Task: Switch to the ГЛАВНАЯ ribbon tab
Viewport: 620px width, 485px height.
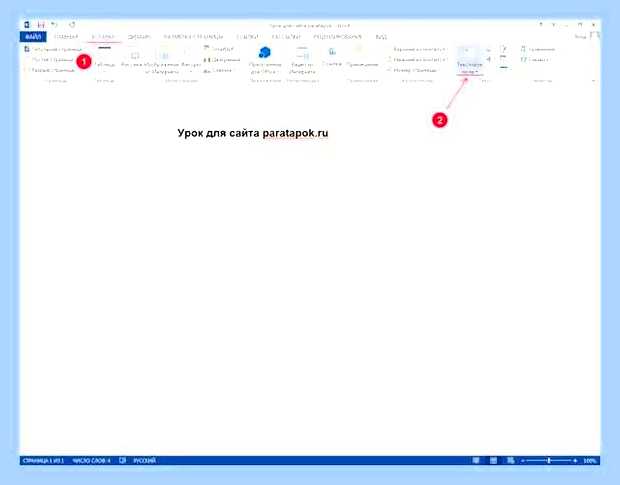Action: coord(66,37)
